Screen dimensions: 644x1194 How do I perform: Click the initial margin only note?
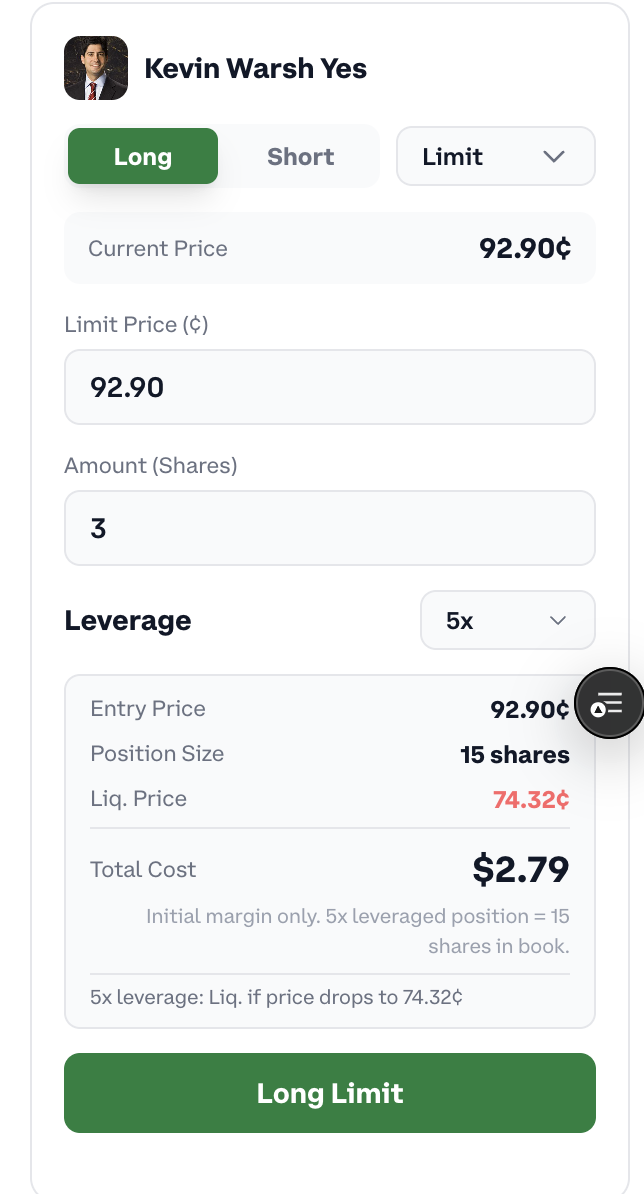click(358, 931)
